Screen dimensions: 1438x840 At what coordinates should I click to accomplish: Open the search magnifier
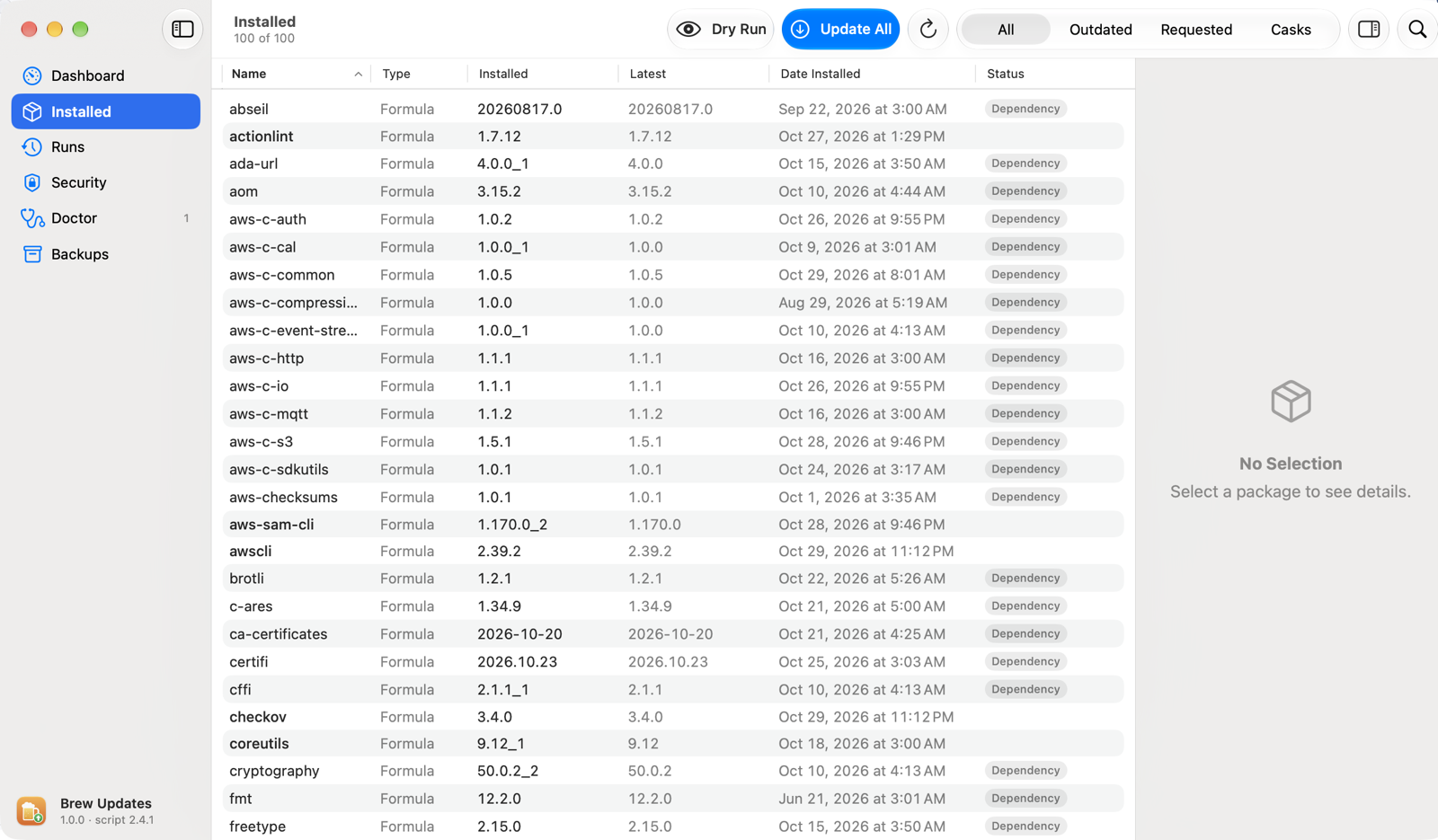tap(1417, 30)
